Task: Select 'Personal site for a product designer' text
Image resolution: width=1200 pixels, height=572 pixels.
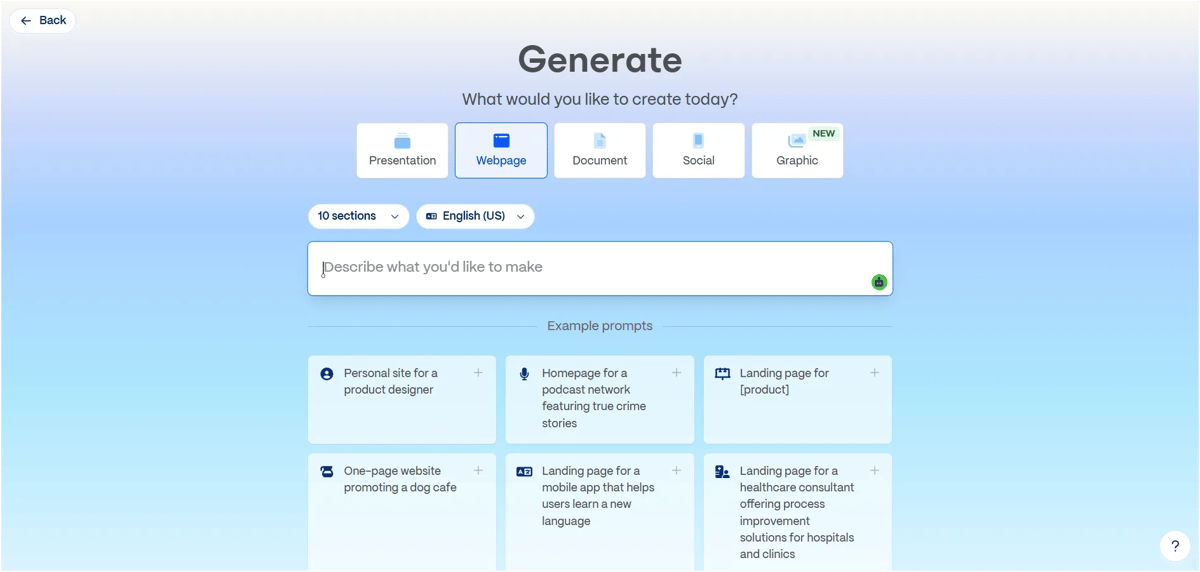Action: [391, 382]
